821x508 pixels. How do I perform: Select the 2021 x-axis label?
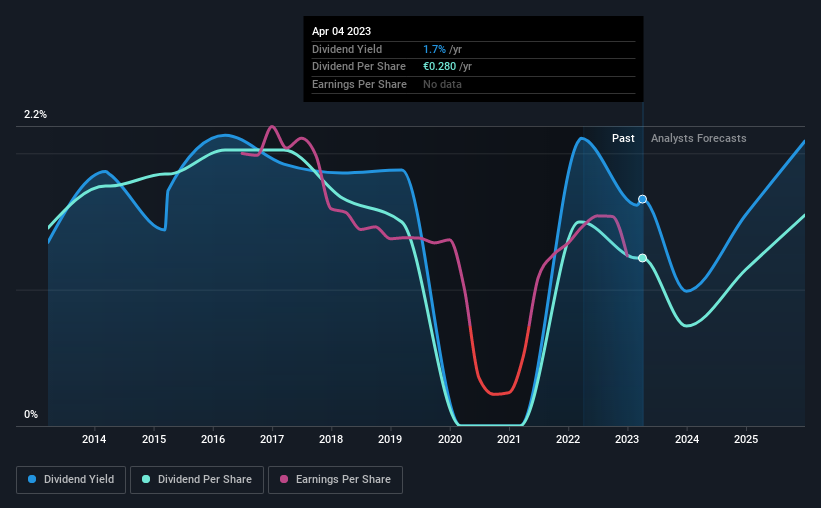[x=509, y=439]
